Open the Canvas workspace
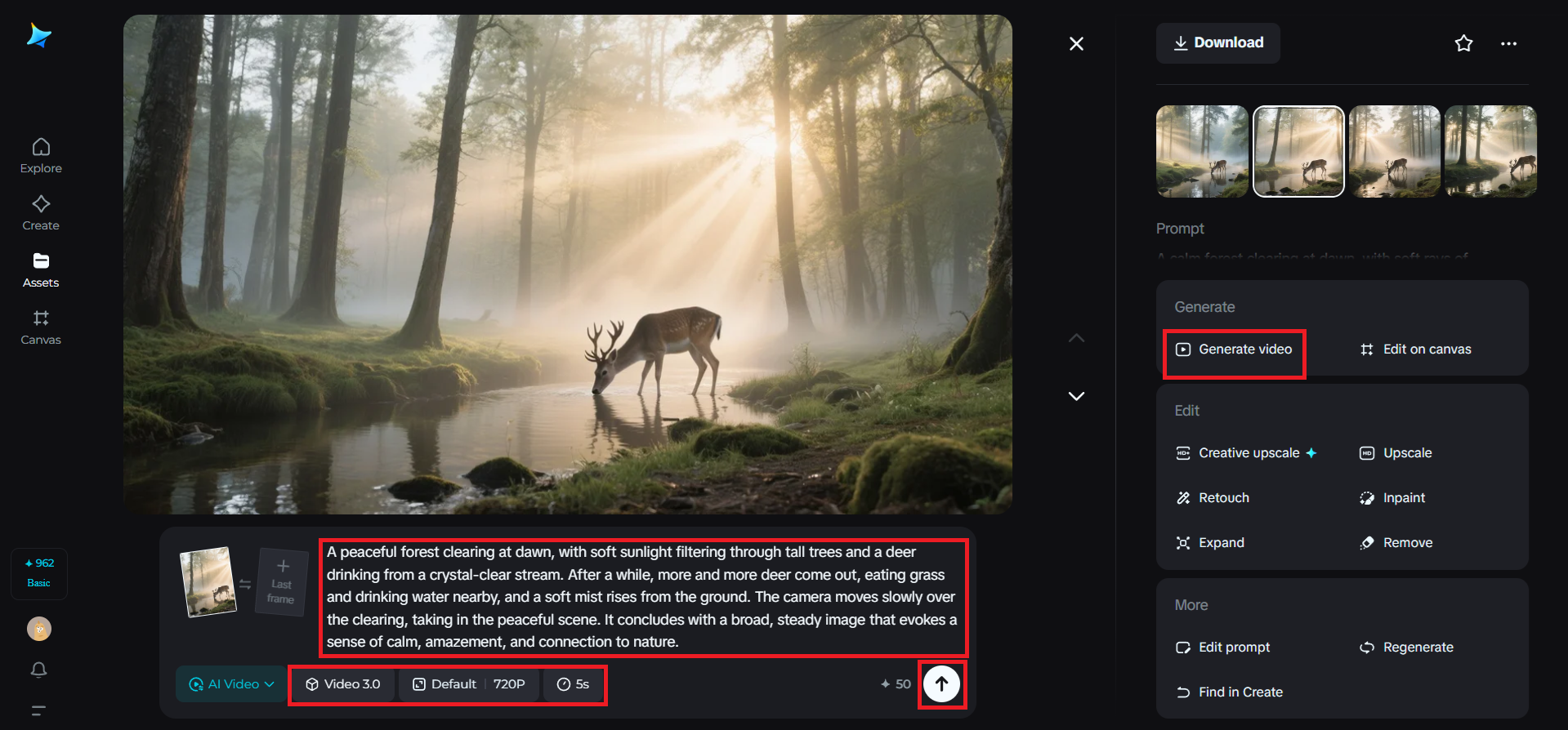The height and width of the screenshot is (730, 1568). coord(41,327)
